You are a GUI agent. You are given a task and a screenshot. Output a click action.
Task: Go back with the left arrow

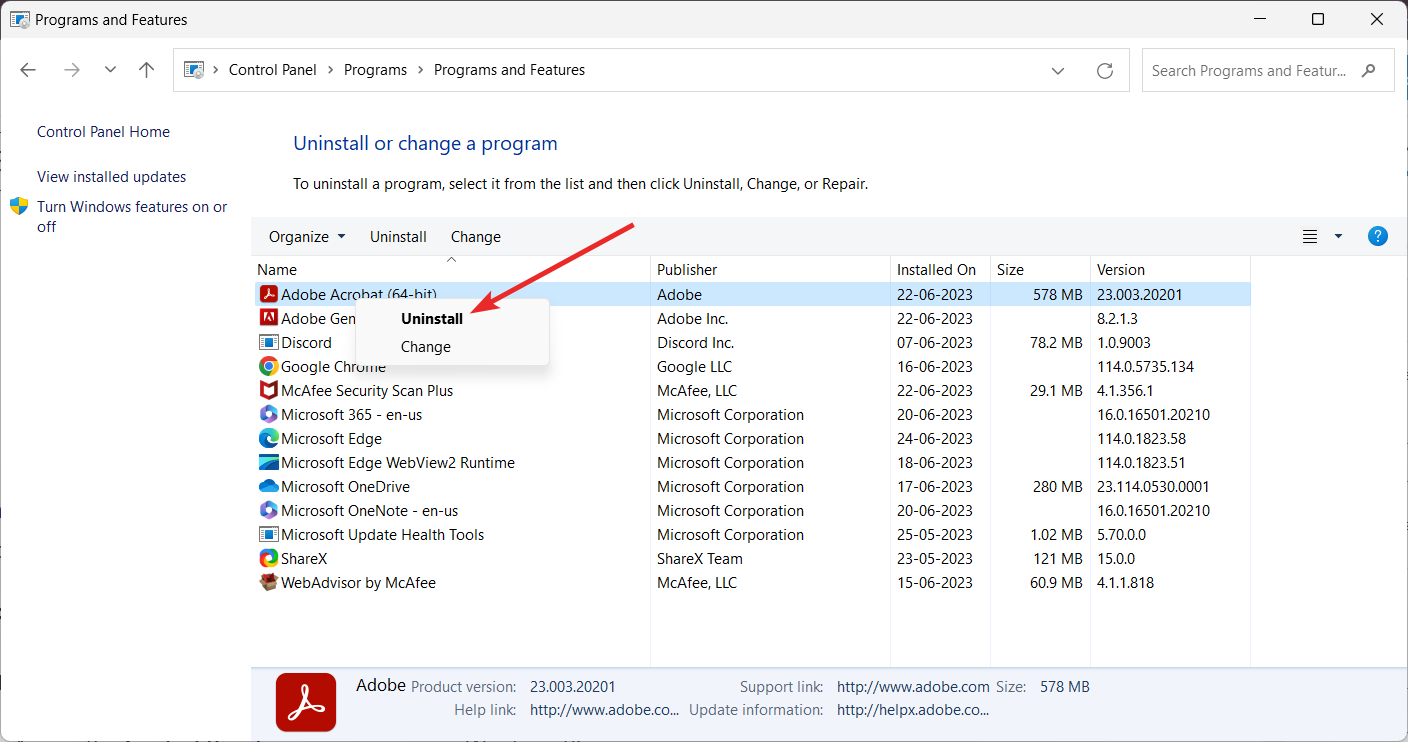28,70
